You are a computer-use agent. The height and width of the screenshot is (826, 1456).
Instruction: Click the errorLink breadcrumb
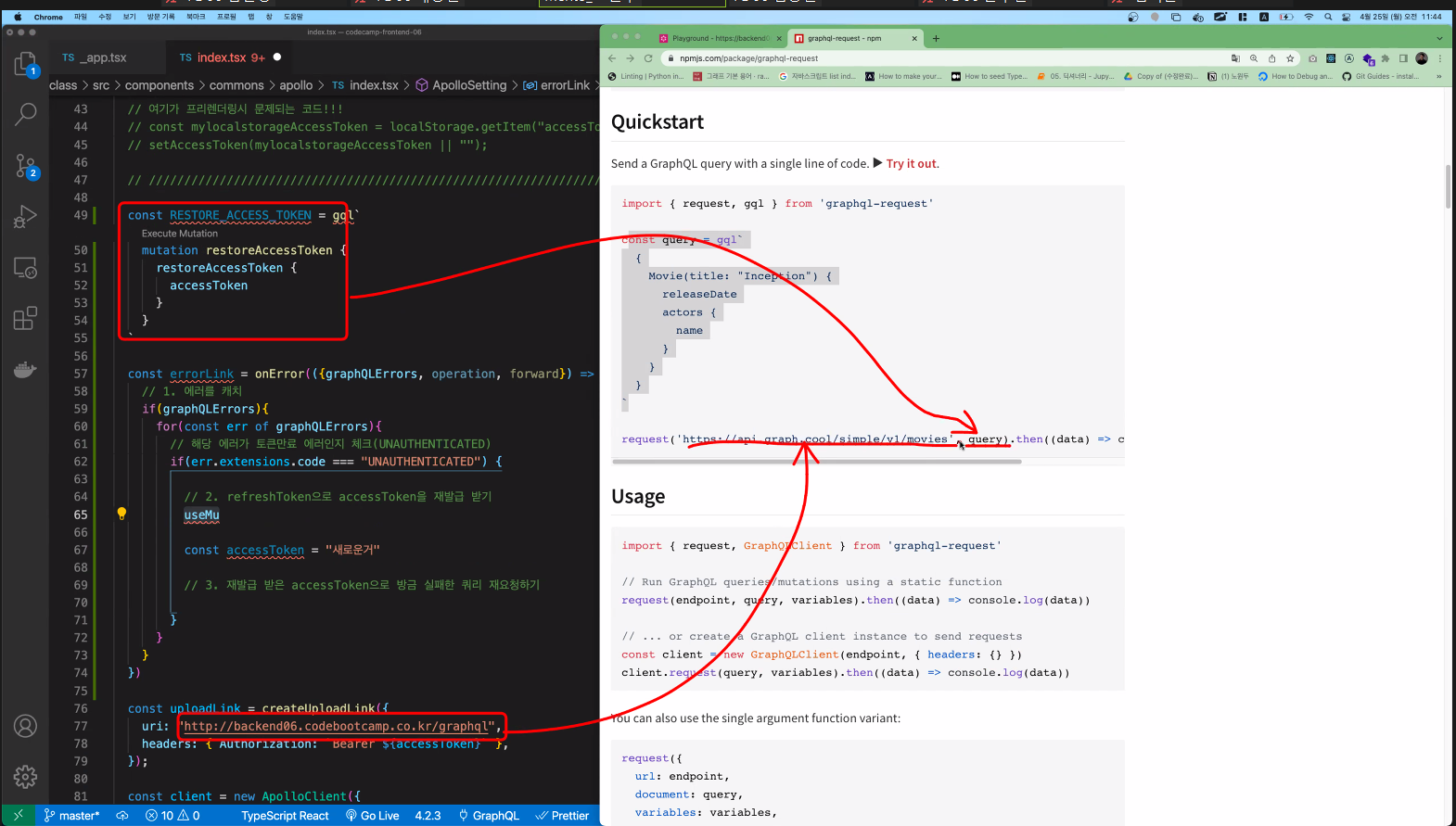click(x=556, y=85)
